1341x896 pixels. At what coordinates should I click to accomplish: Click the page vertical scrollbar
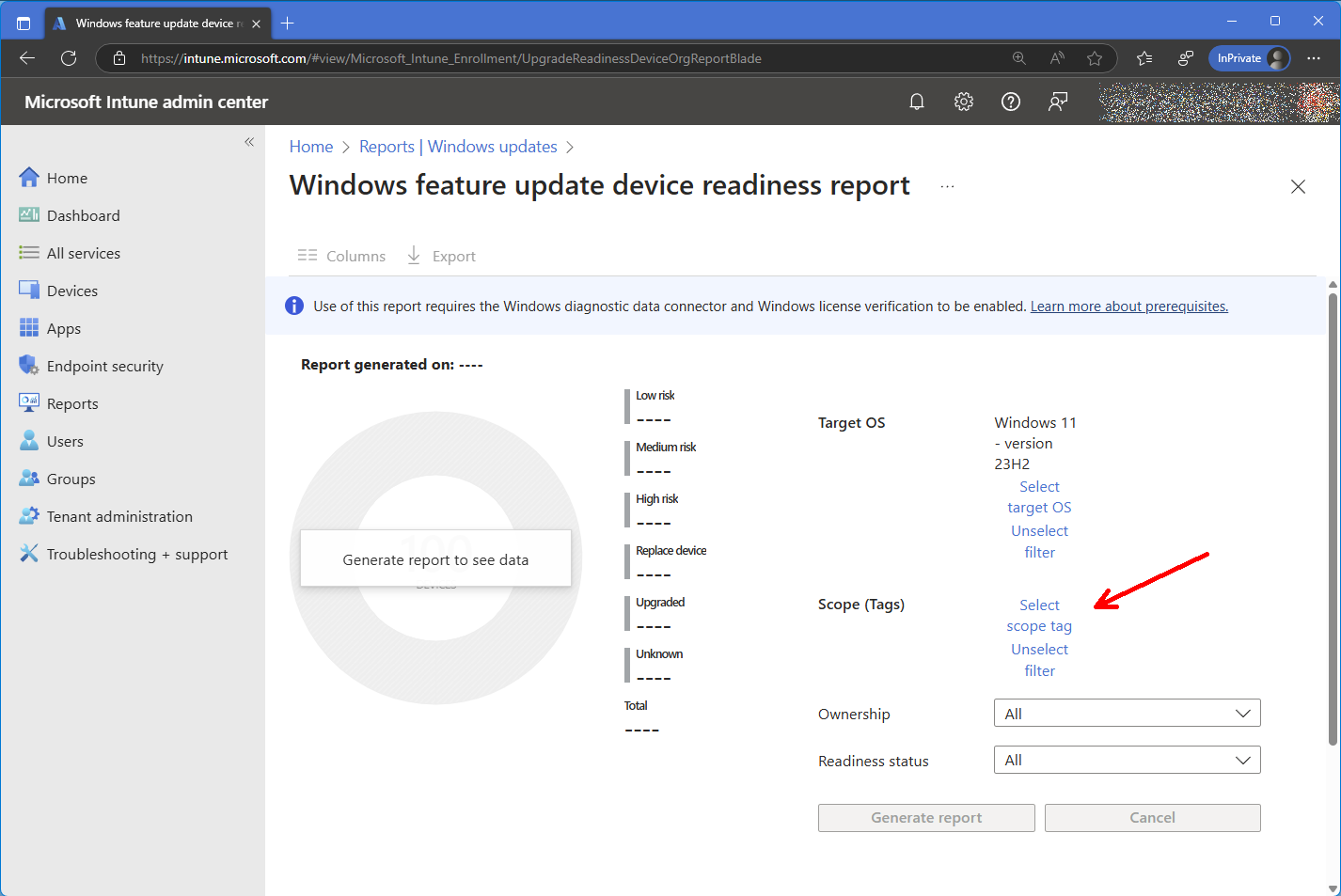(x=1333, y=517)
